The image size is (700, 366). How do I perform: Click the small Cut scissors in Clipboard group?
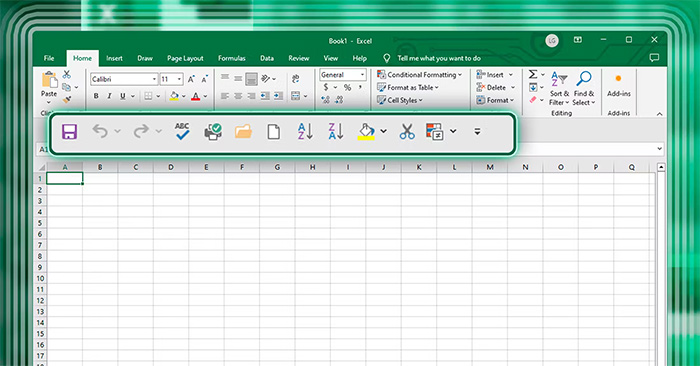pos(67,75)
